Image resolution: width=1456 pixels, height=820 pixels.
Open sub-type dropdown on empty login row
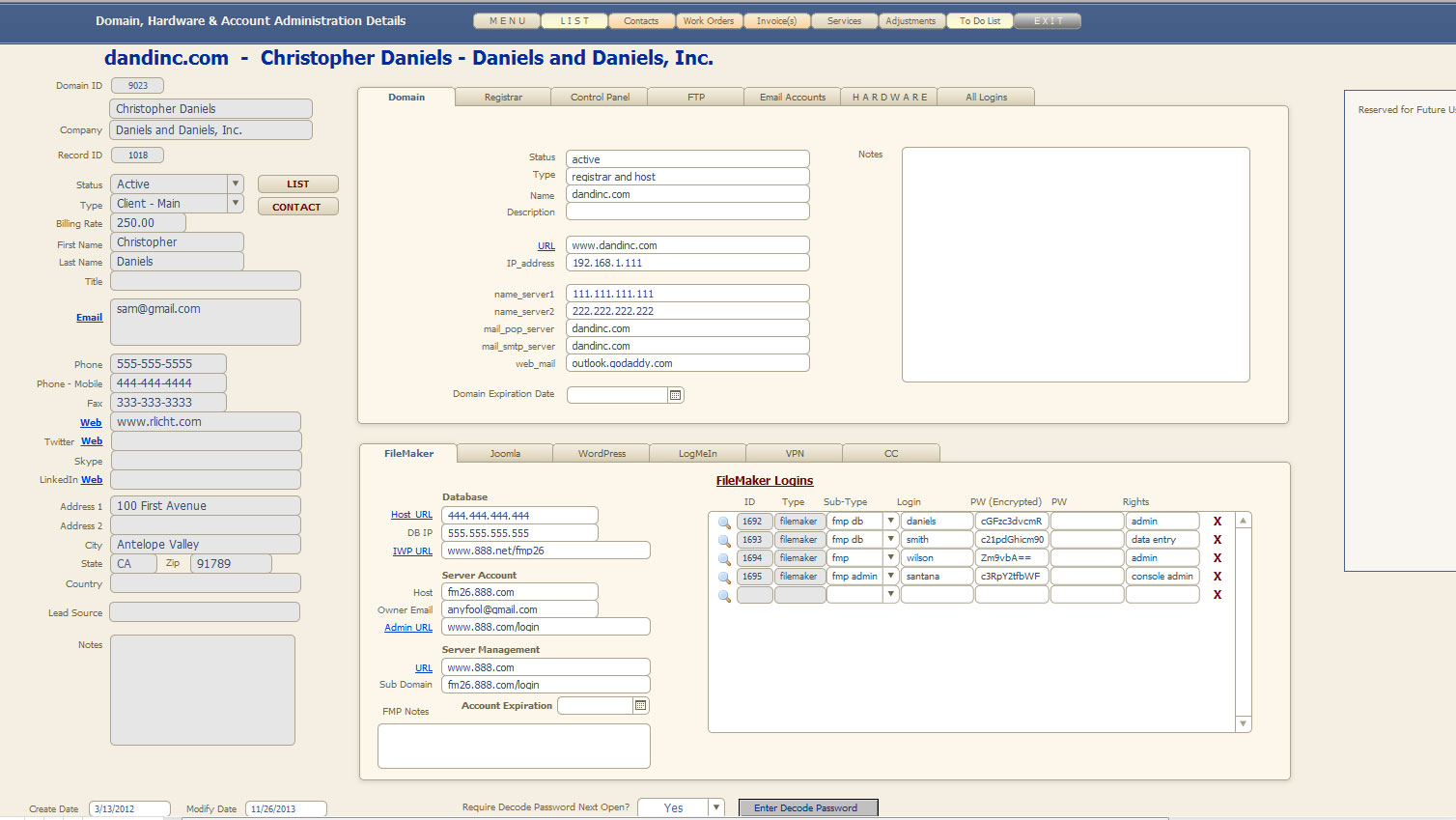click(891, 594)
